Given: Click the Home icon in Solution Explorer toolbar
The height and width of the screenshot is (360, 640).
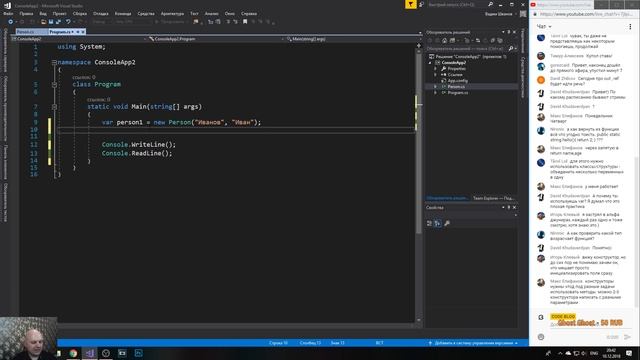Looking at the screenshot, I should point(444,40).
